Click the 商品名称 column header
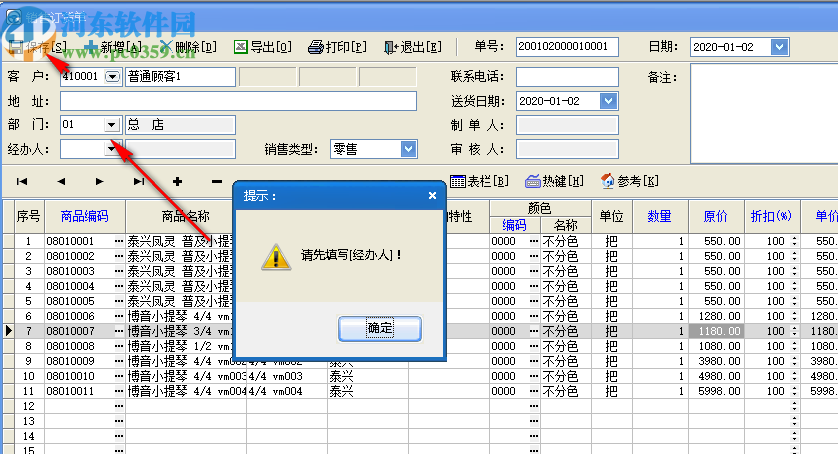 [185, 216]
